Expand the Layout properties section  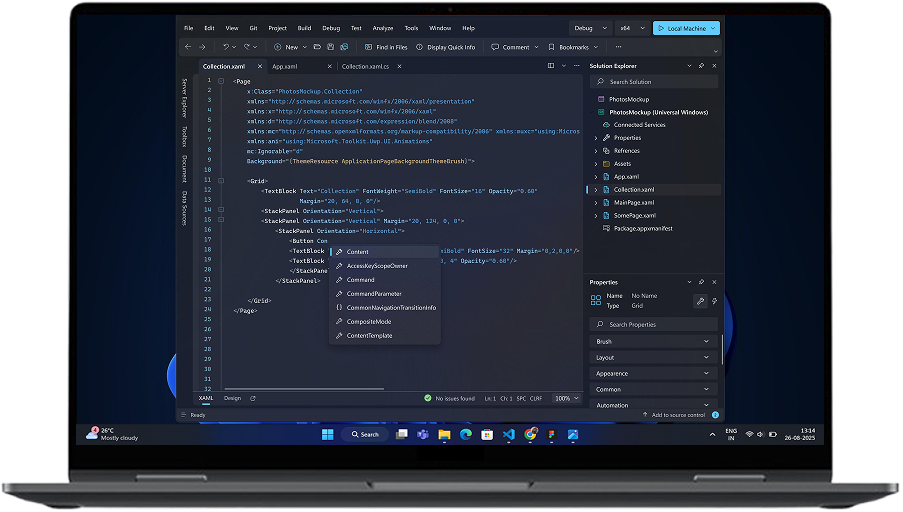[x=654, y=358]
